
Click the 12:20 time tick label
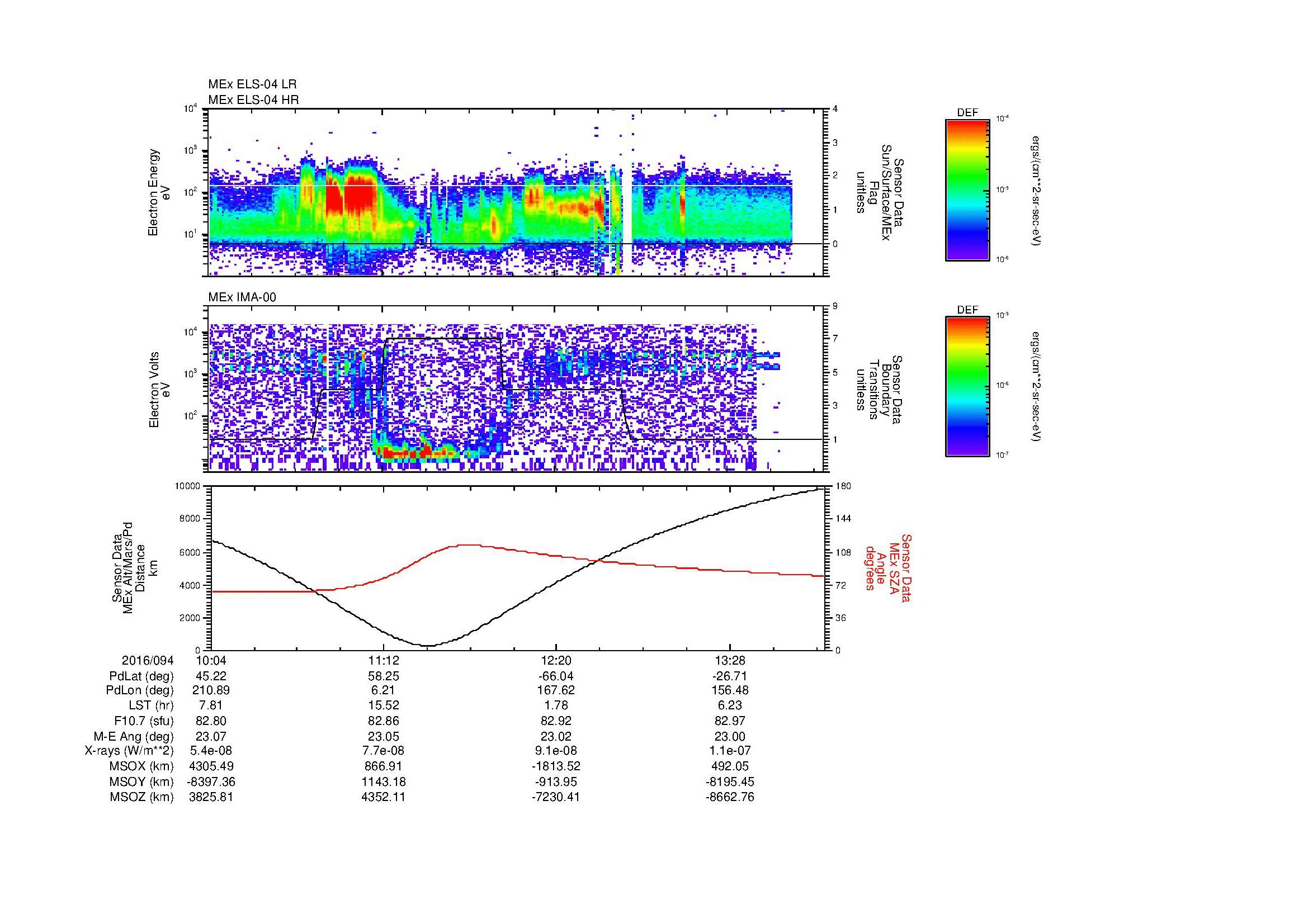click(x=556, y=661)
